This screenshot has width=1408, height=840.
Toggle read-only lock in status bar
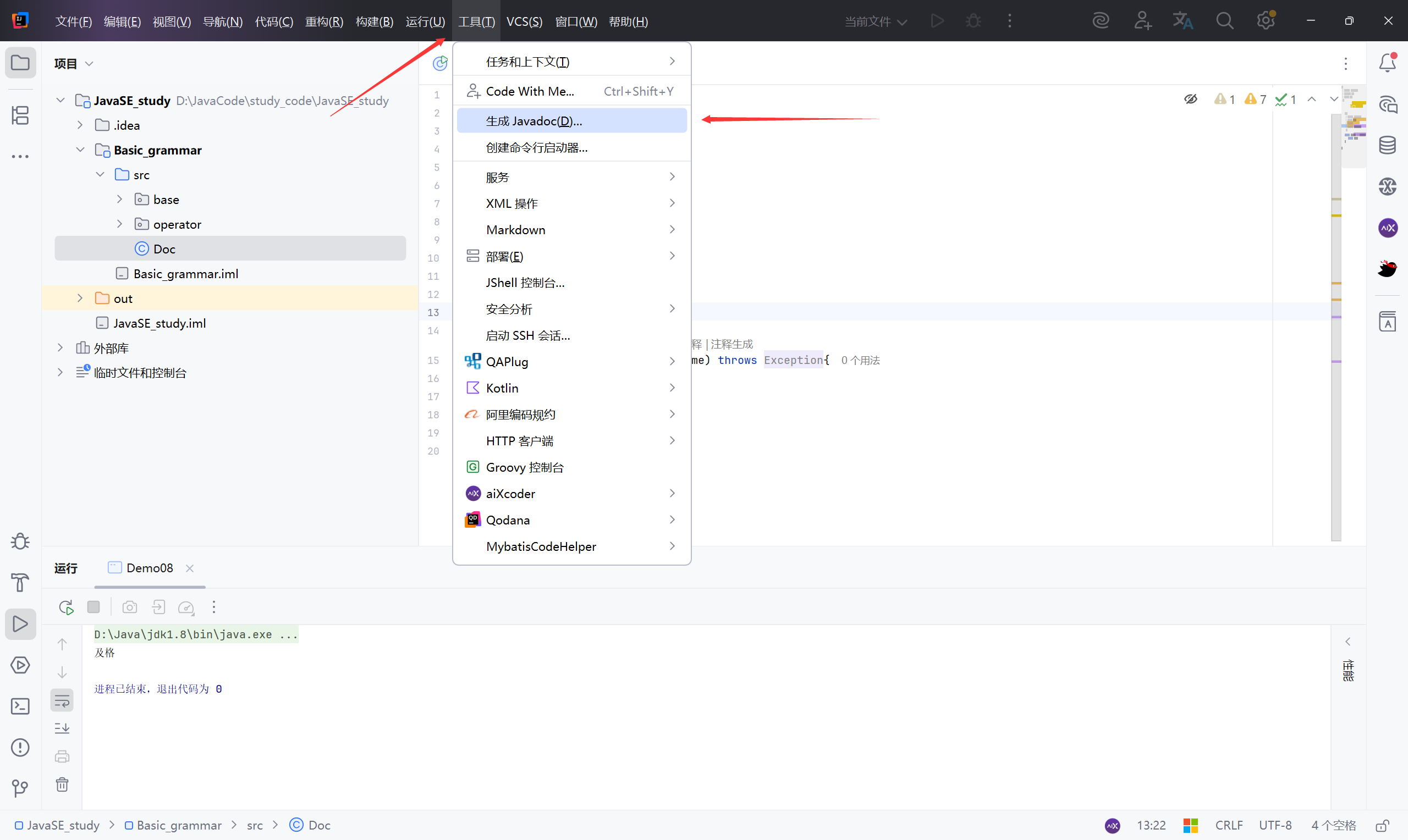[1383, 825]
